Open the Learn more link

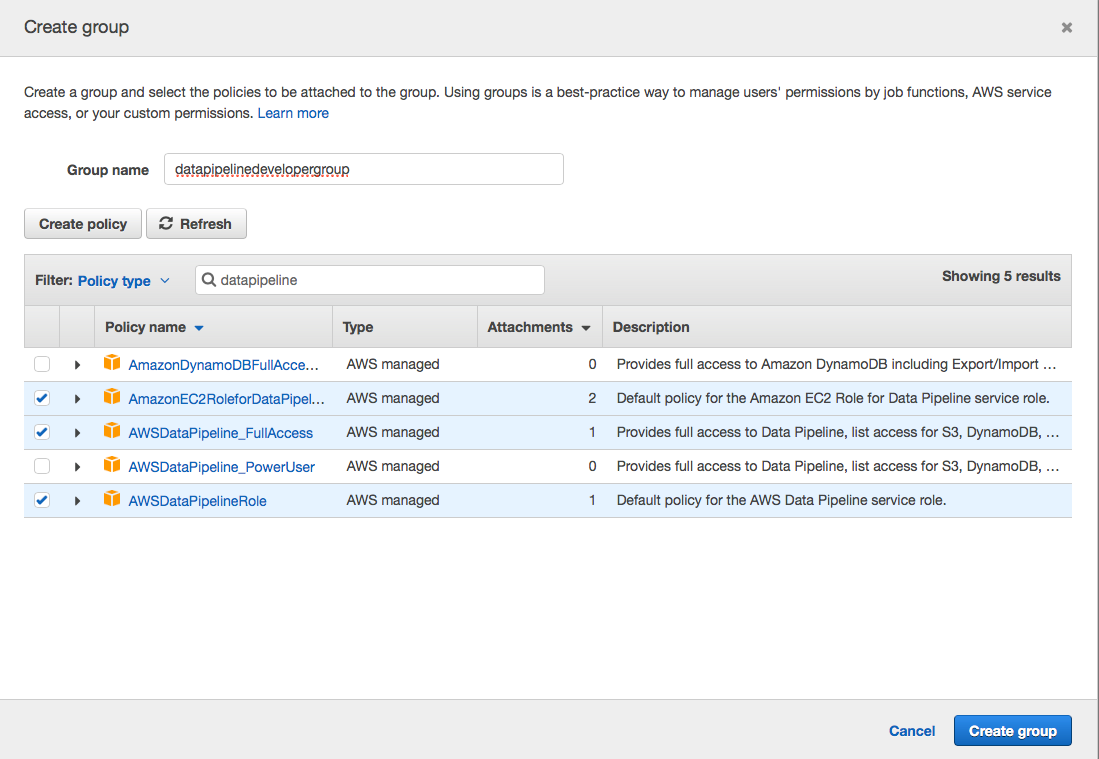tap(293, 112)
